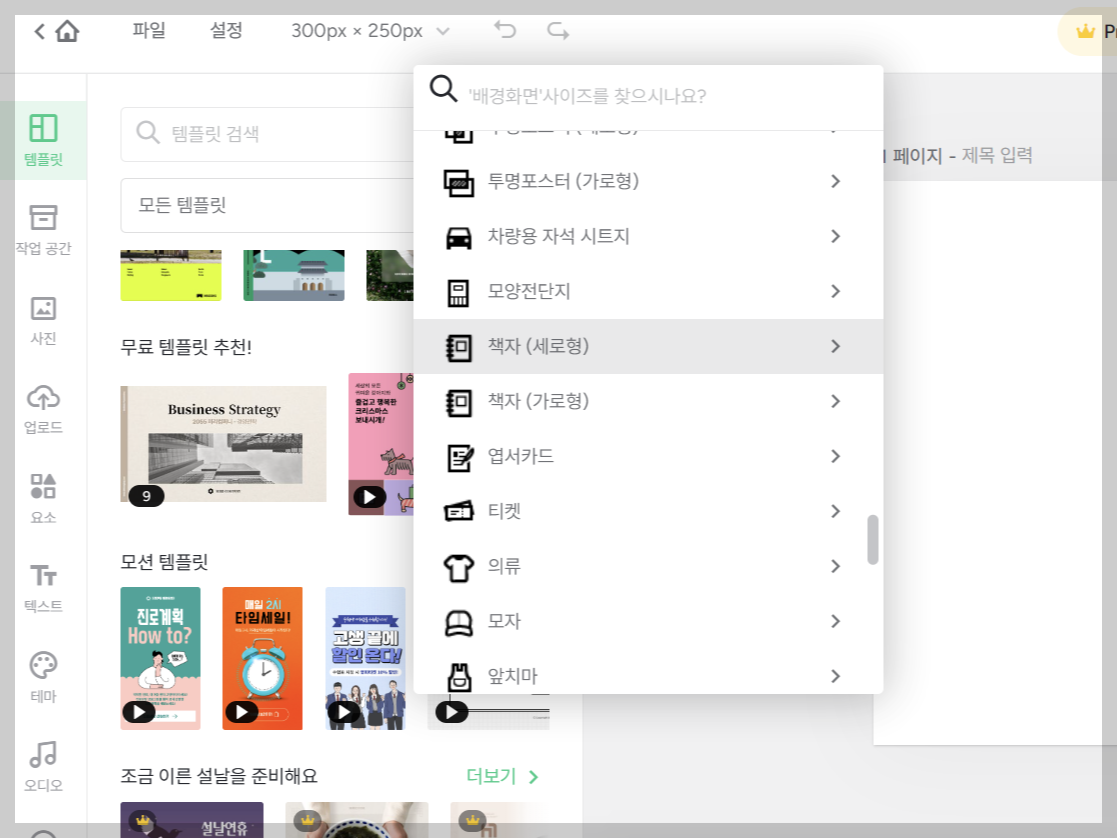Click the cap icon for 모자
This screenshot has width=1117, height=838.
click(459, 622)
